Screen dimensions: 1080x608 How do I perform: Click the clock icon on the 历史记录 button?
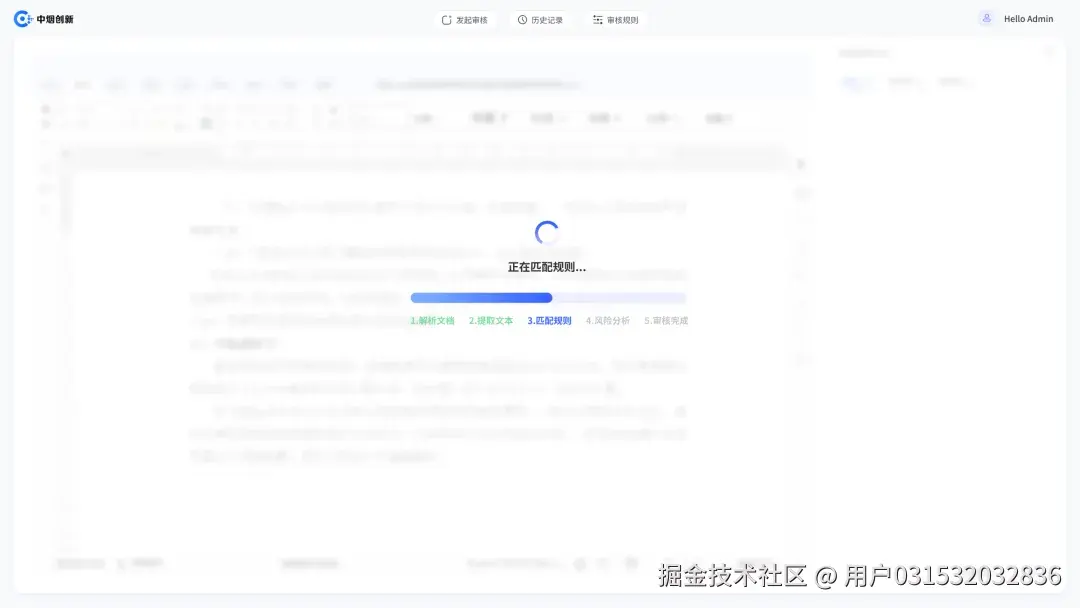(x=521, y=19)
